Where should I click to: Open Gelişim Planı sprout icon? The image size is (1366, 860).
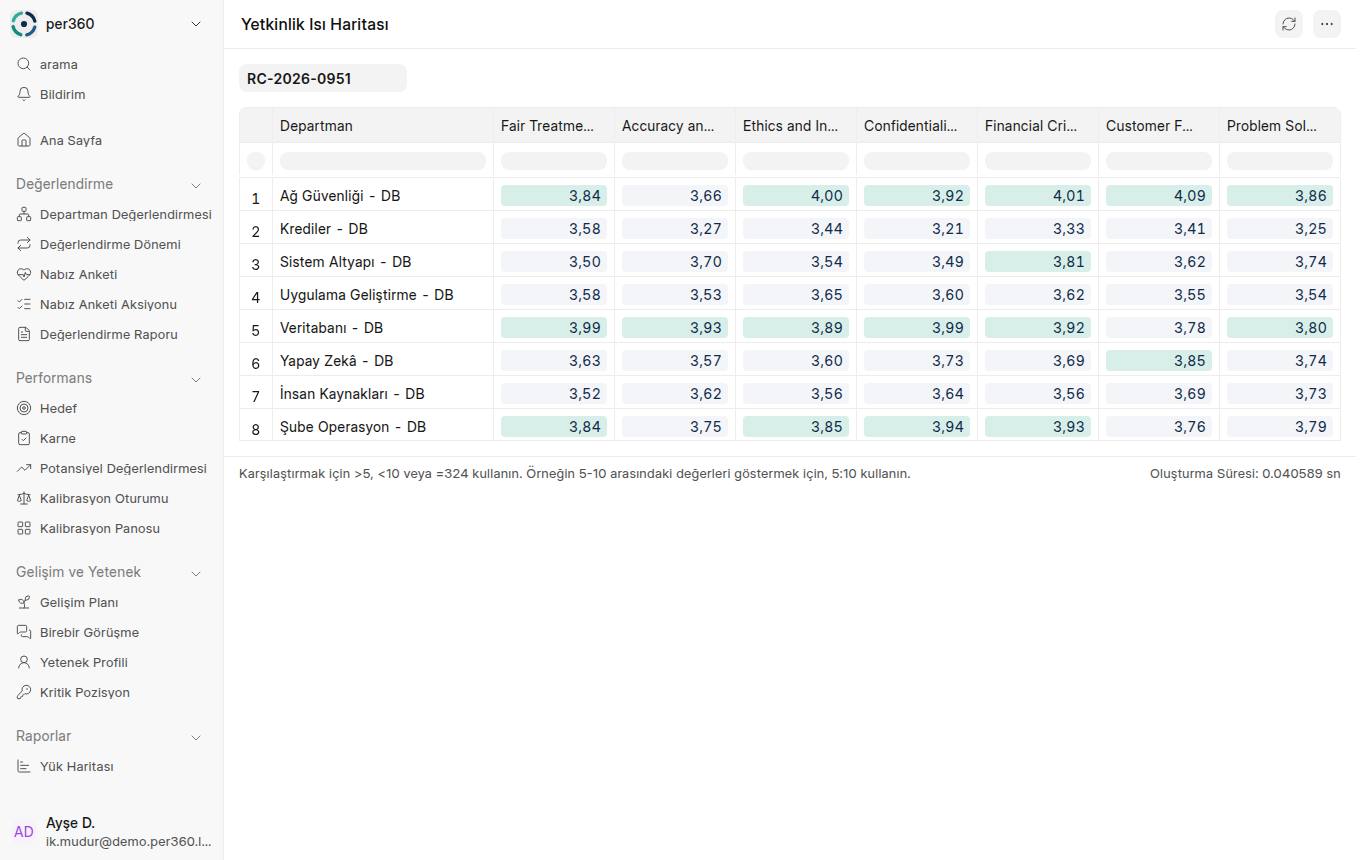24,602
